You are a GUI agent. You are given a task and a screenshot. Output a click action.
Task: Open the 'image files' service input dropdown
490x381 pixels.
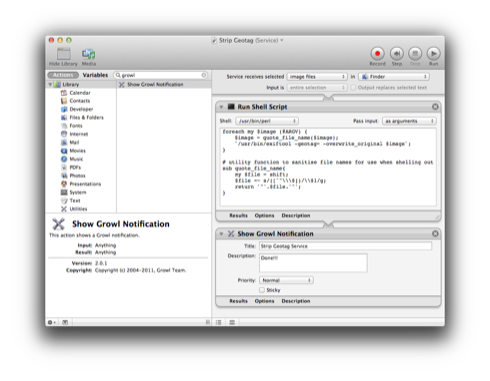pyautogui.click(x=317, y=77)
